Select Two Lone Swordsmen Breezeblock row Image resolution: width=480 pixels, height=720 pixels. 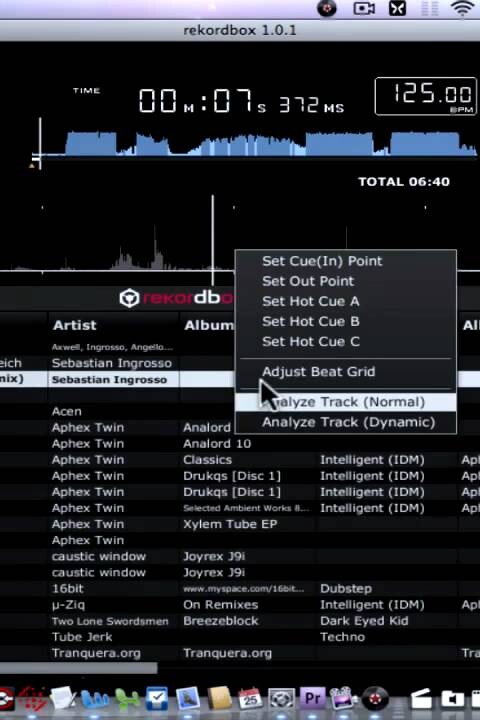pos(240,621)
